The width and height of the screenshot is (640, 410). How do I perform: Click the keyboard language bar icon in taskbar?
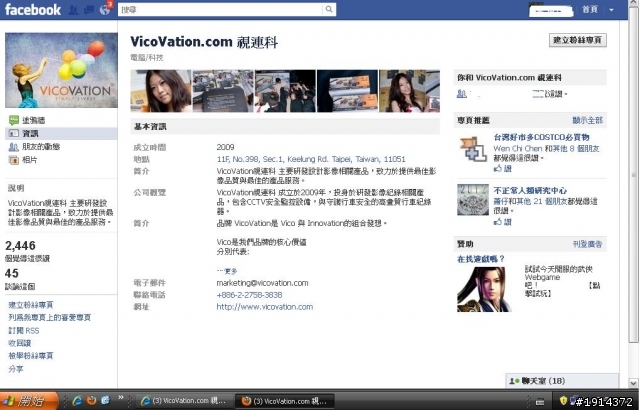tap(540, 401)
